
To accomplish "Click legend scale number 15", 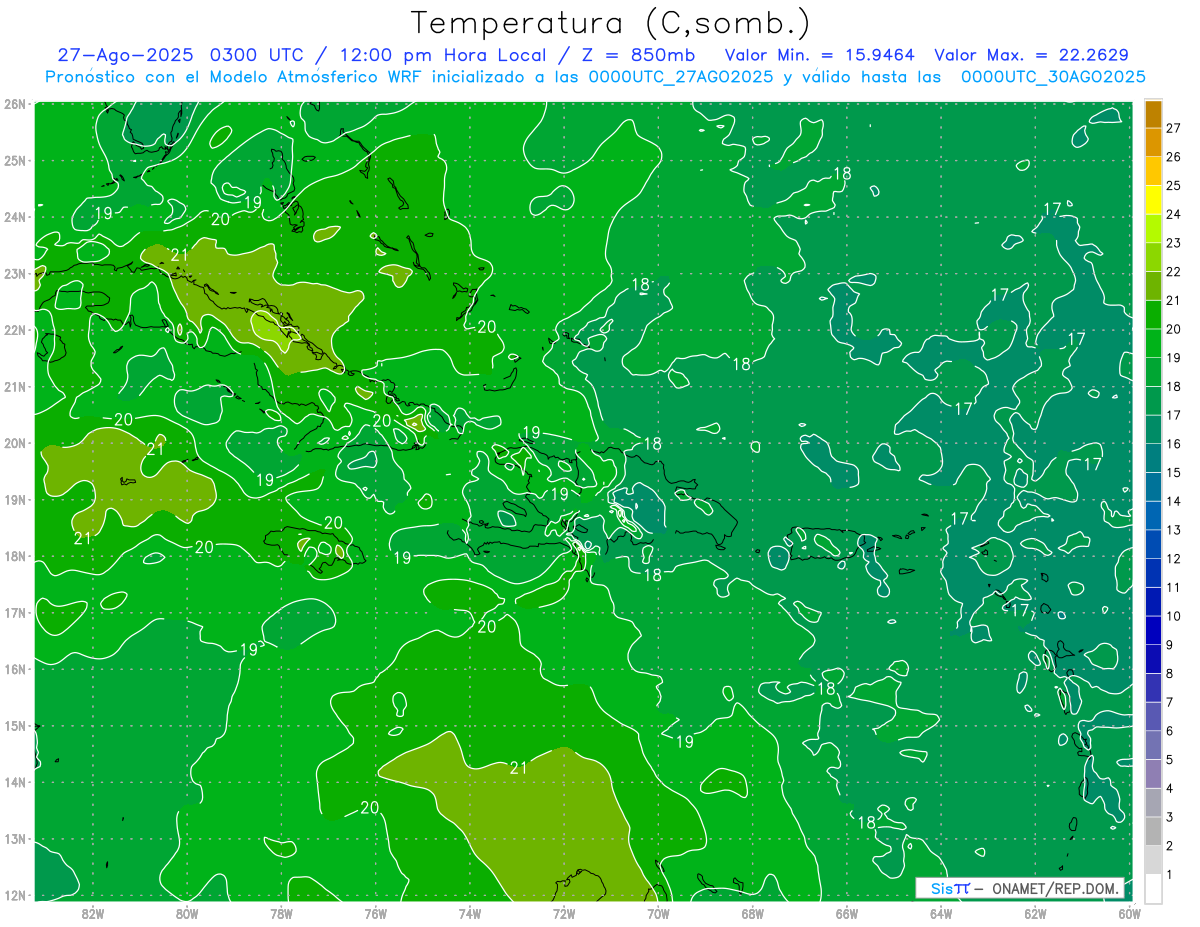I will click(1173, 472).
